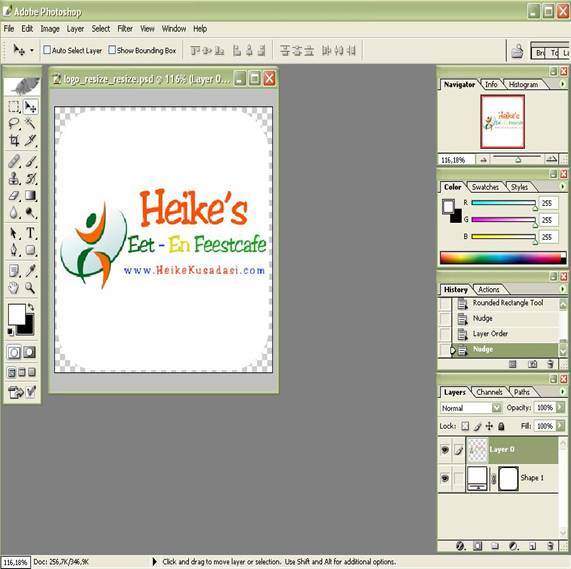Select the Clone Stamp tool
This screenshot has height=569, width=571.
tap(14, 178)
